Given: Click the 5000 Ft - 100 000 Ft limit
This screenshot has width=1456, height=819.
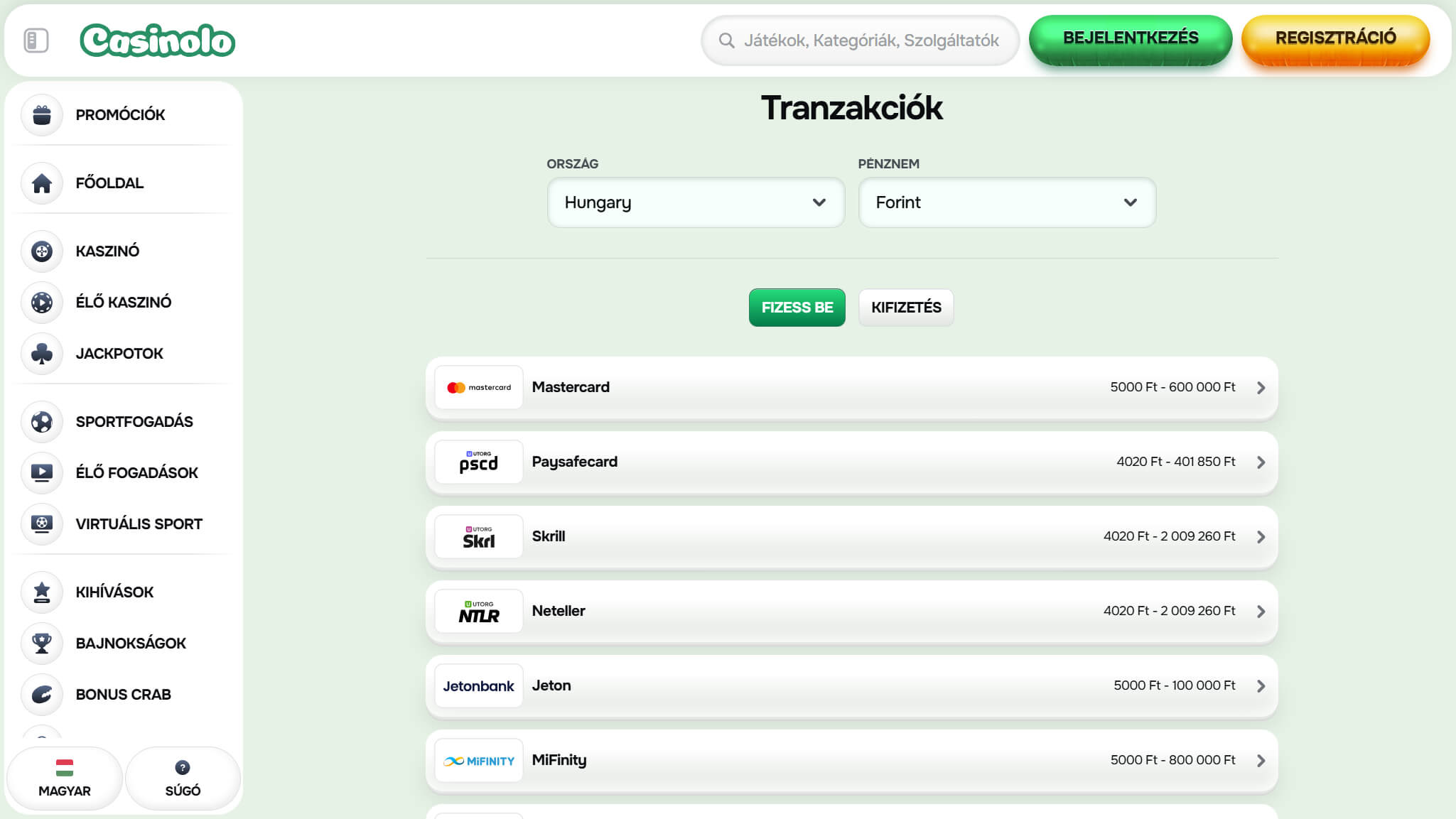Looking at the screenshot, I should [x=1175, y=685].
